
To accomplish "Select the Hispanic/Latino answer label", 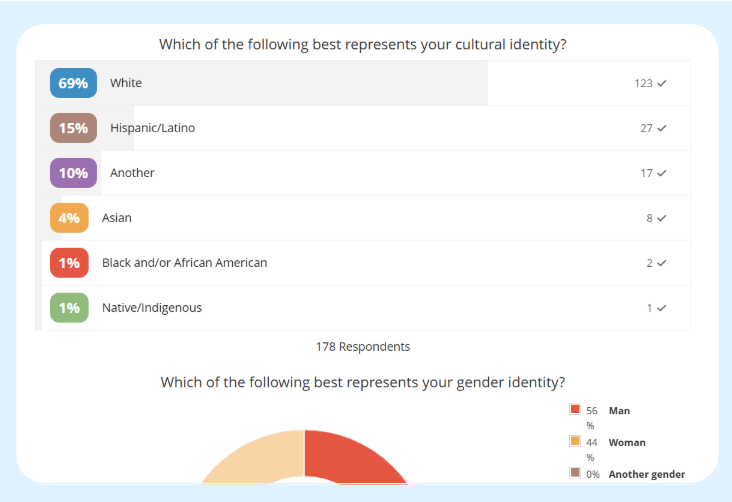I will (x=152, y=128).
